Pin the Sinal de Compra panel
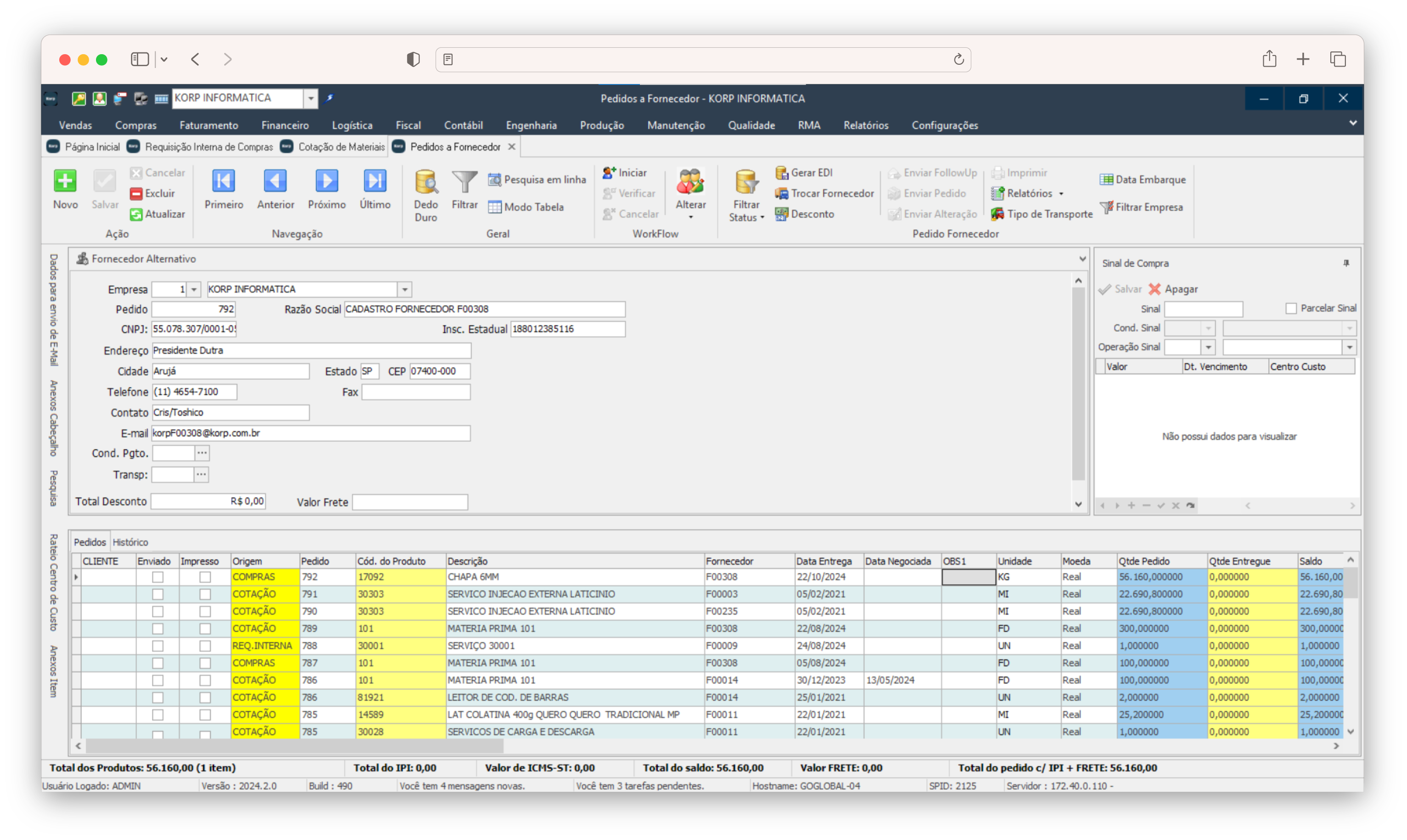This screenshot has width=1407, height=840. pyautogui.click(x=1346, y=263)
